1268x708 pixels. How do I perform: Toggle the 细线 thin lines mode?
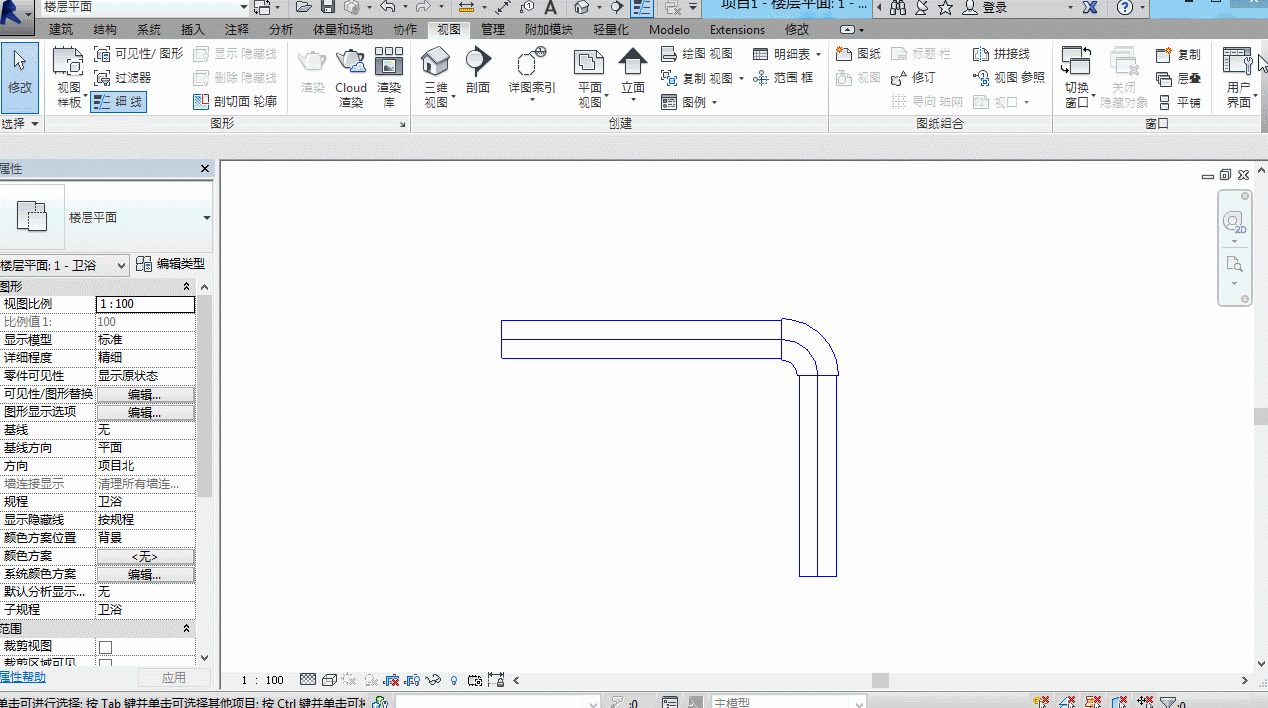coord(118,101)
